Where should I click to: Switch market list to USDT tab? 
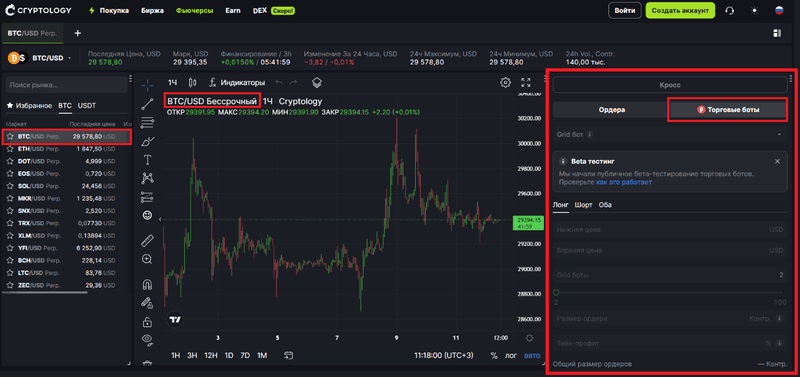(87, 106)
